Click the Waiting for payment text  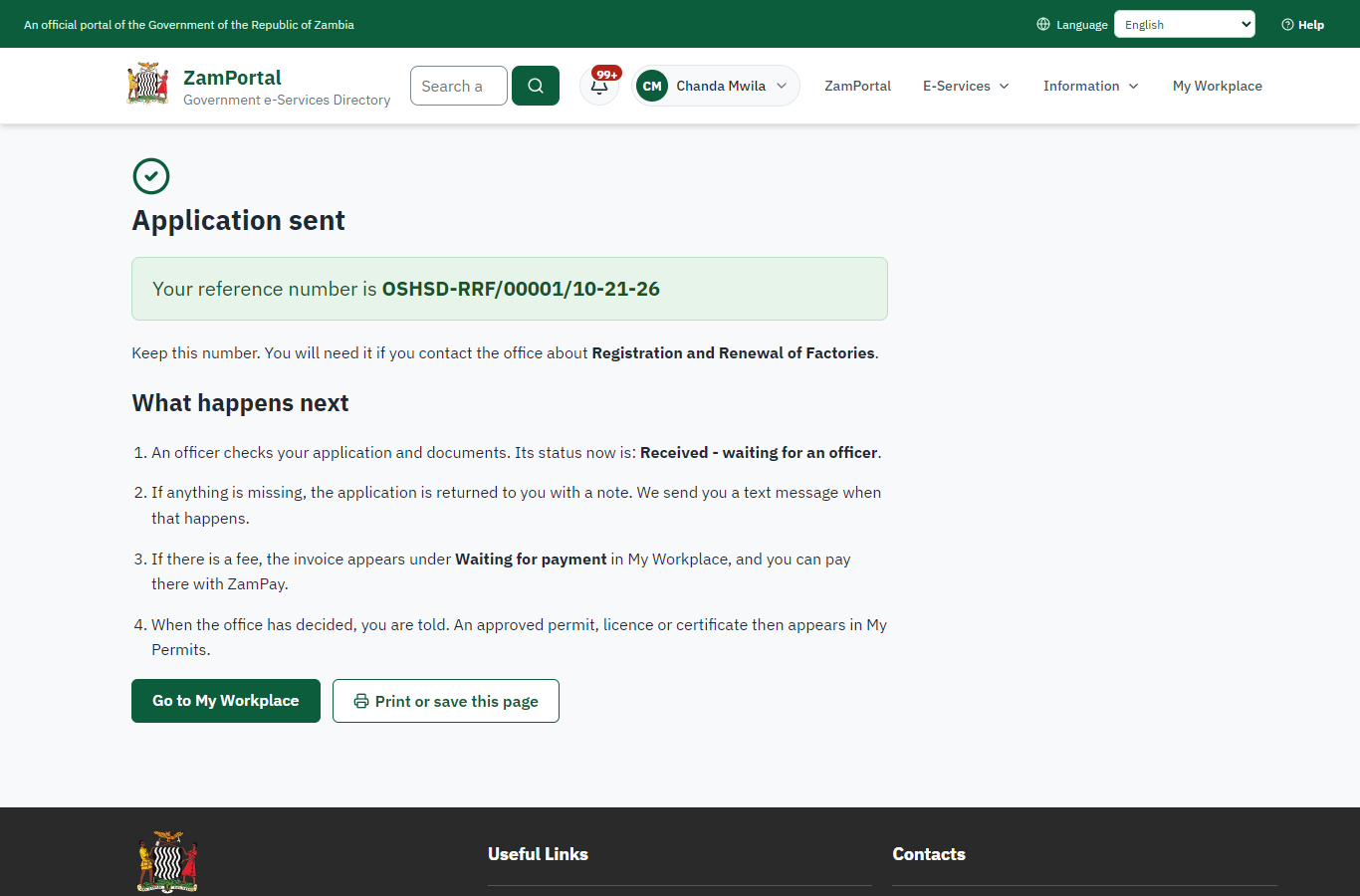tap(531, 560)
